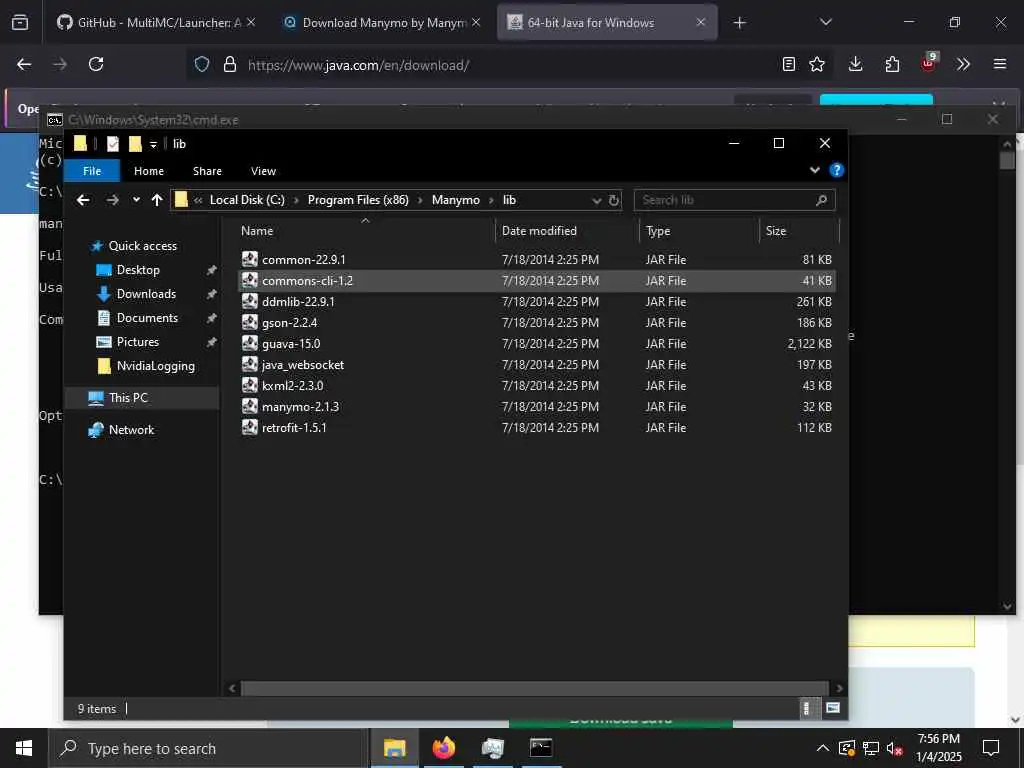Go up one folder level
The height and width of the screenshot is (768, 1024).
(157, 200)
